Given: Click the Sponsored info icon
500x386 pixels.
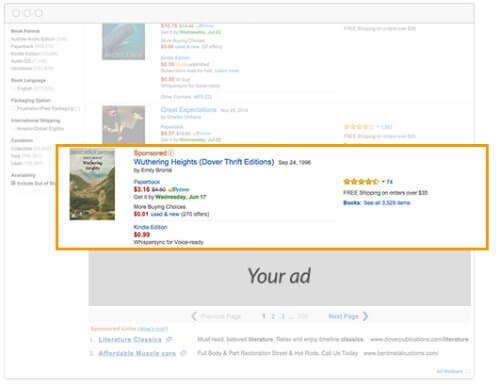Looking at the screenshot, I should click(x=171, y=153).
